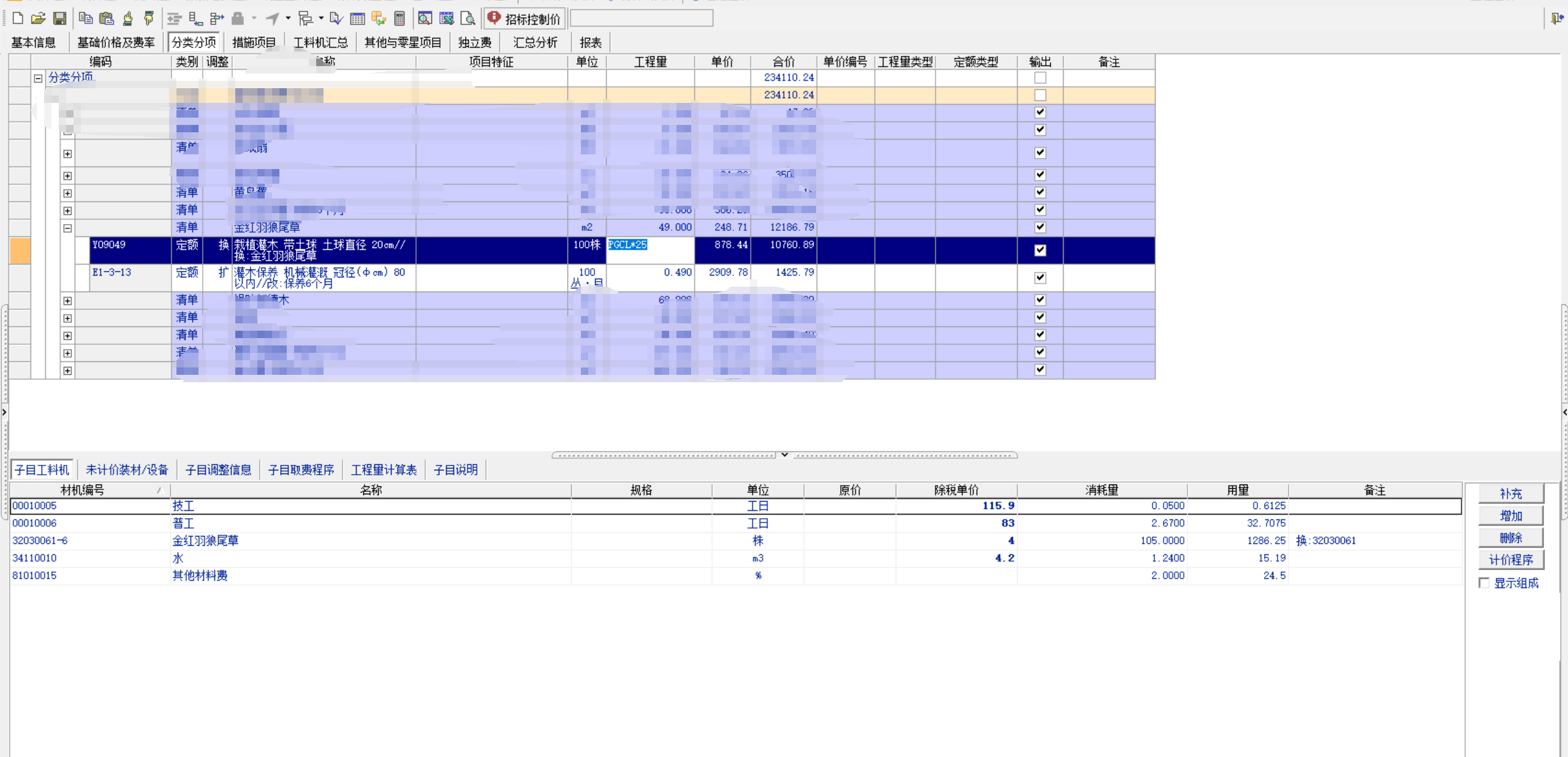Screen dimensions: 1568x757
Task: Uncheck output checkbox in the first checked row
Action: click(1040, 112)
